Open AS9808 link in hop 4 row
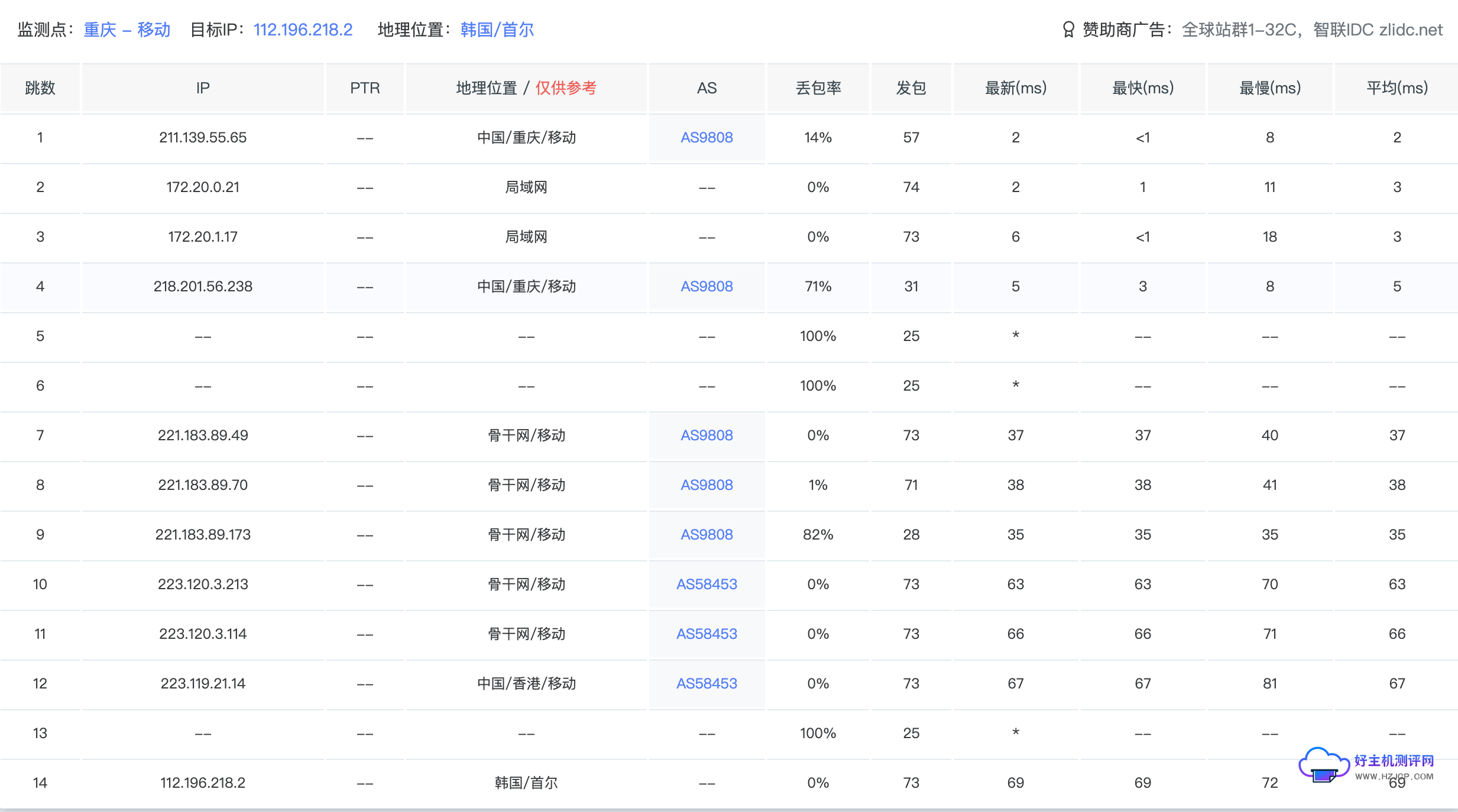 point(707,287)
